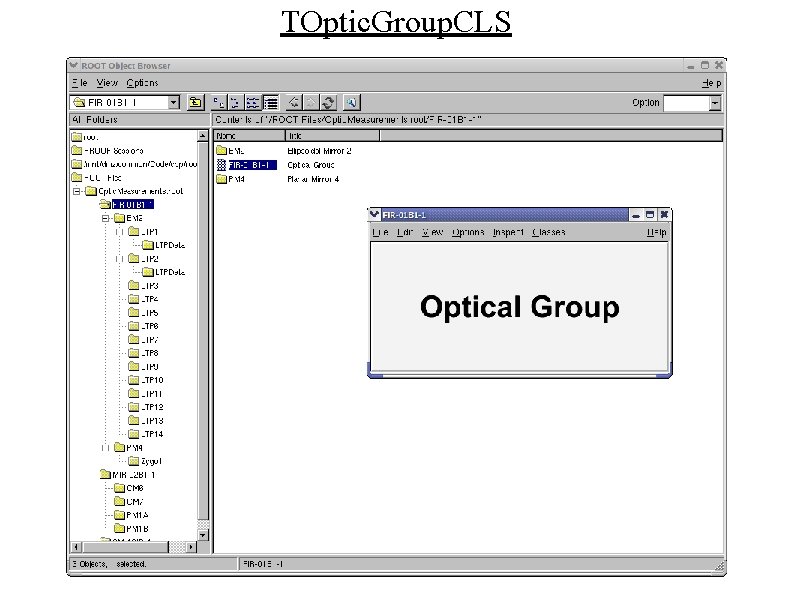Screen dimensions: 794x595
Task: Click the 'Ellipsoidal Mirror 2' title text
Action: (x=320, y=151)
